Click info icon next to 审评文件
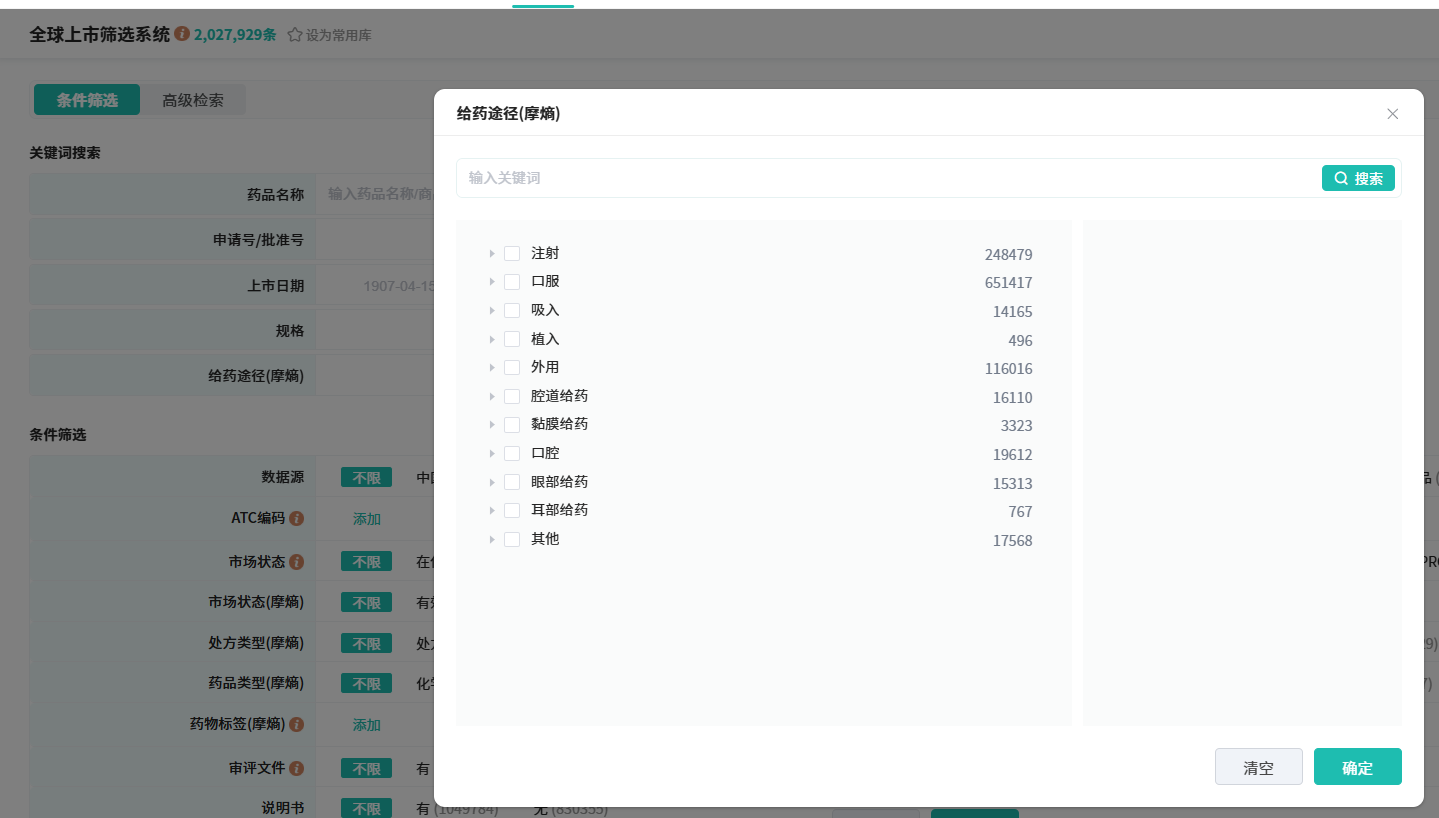Viewport: 1439px width, 818px height. 296,769
